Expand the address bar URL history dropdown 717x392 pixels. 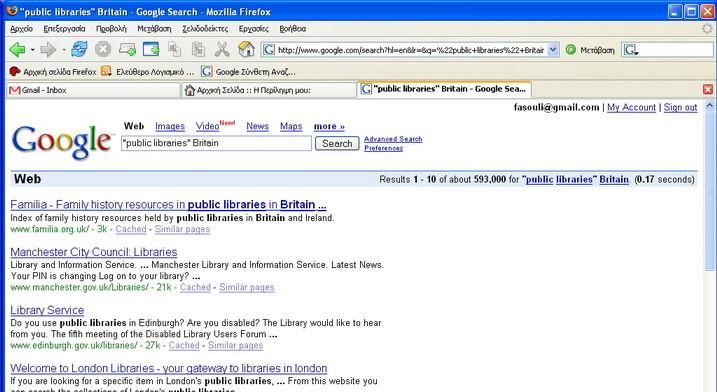(553, 49)
